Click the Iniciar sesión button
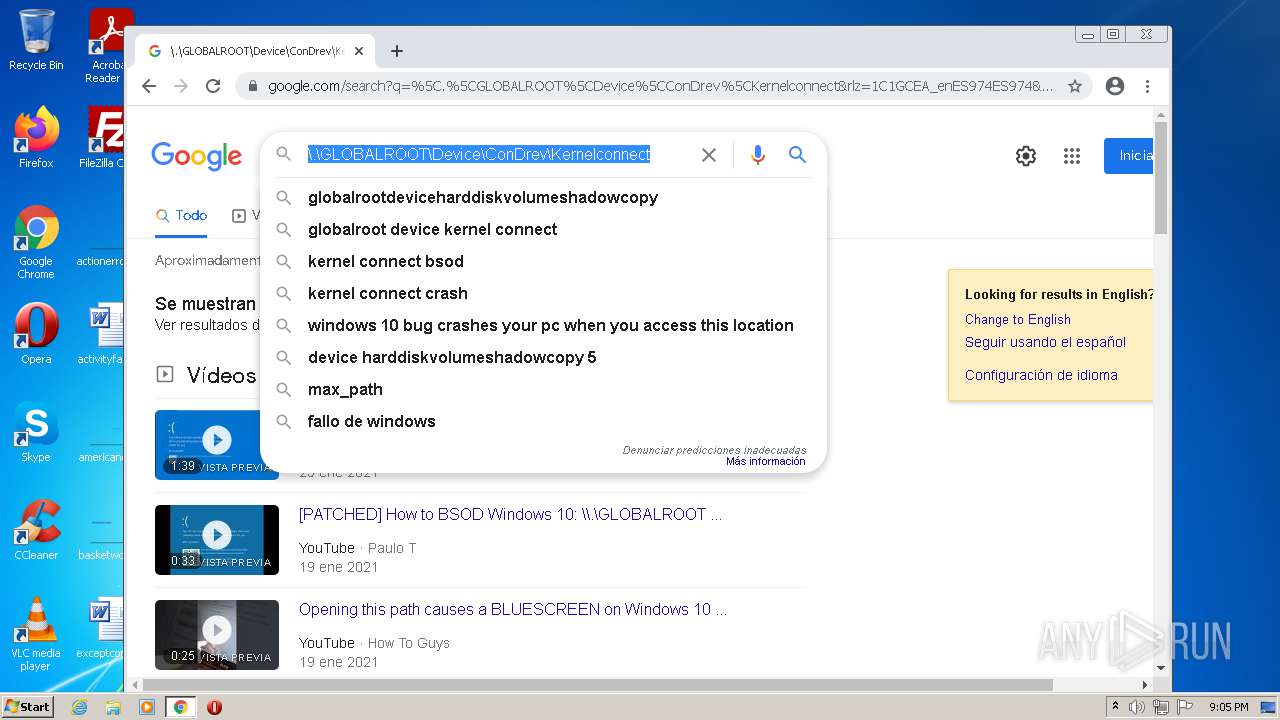1280x720 pixels. [x=1129, y=156]
